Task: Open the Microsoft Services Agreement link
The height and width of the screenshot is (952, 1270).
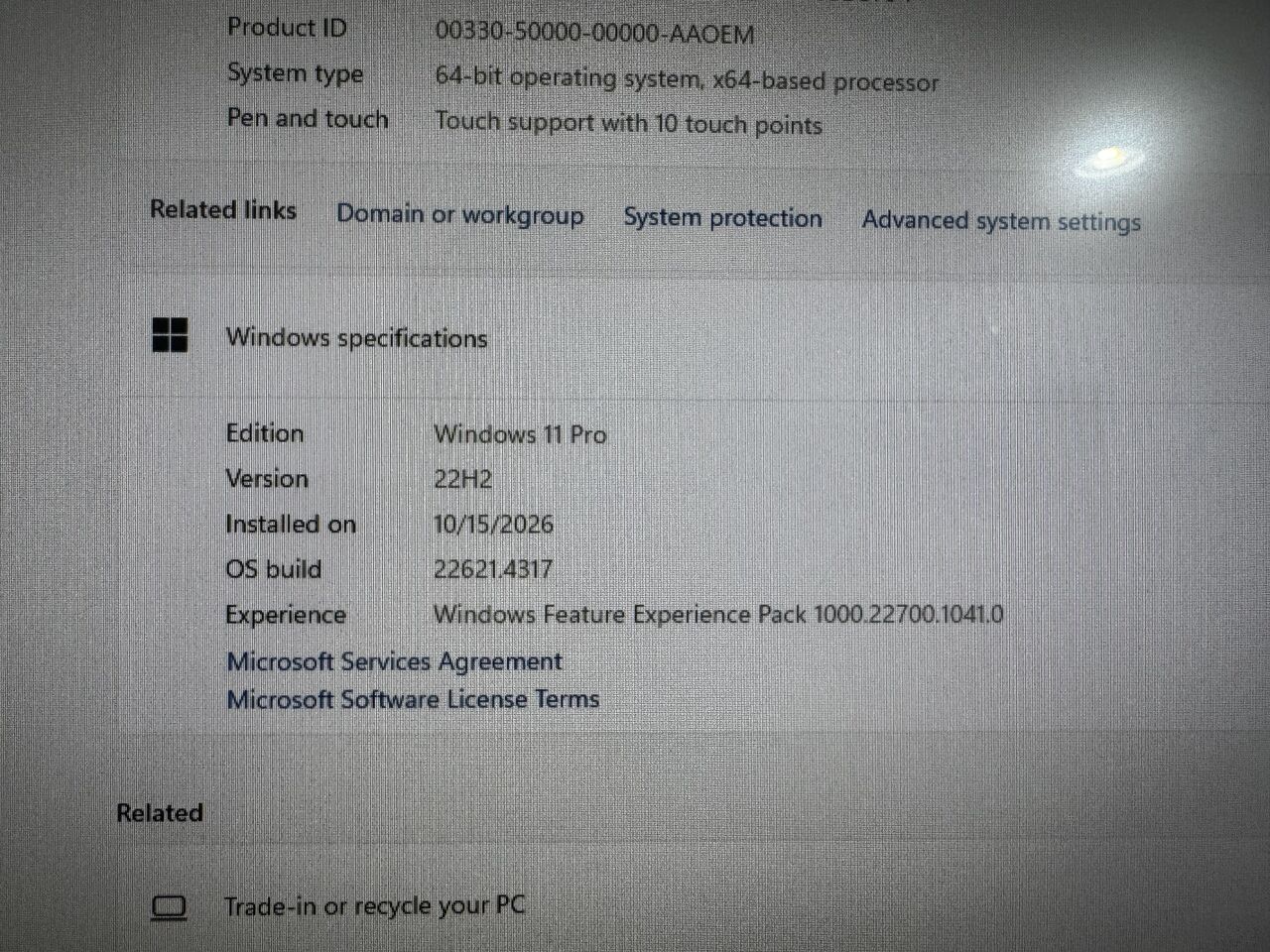Action: 394,661
